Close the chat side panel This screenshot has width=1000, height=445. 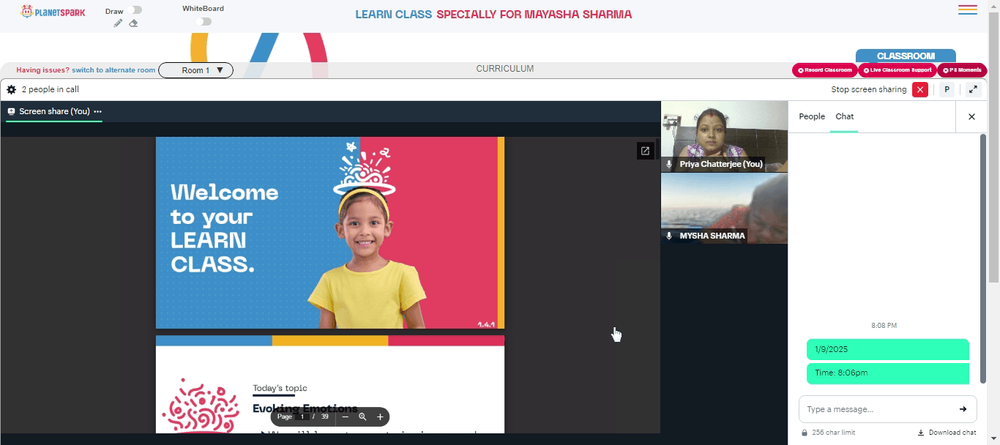pos(971,117)
